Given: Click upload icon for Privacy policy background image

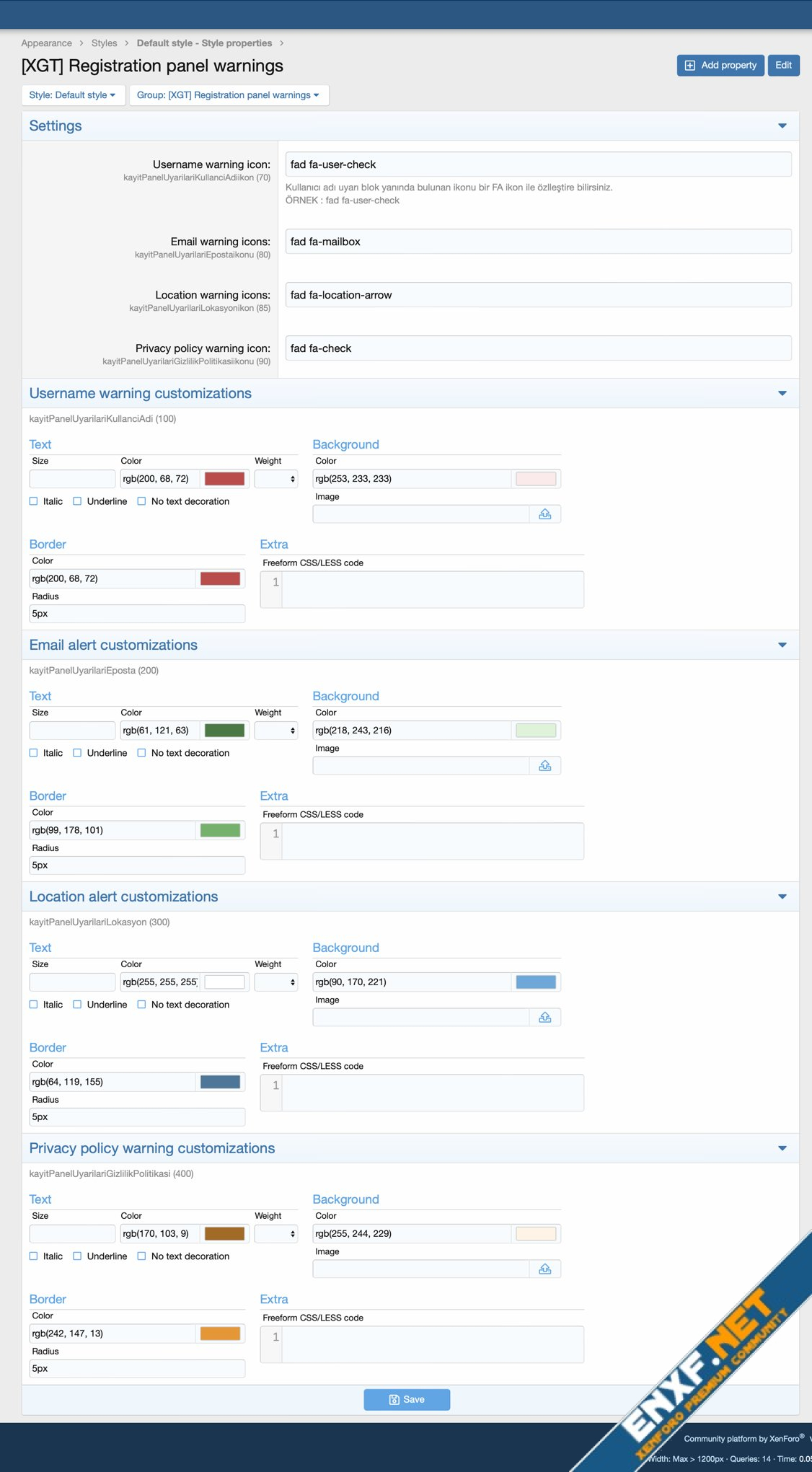Looking at the screenshot, I should coord(544,1269).
